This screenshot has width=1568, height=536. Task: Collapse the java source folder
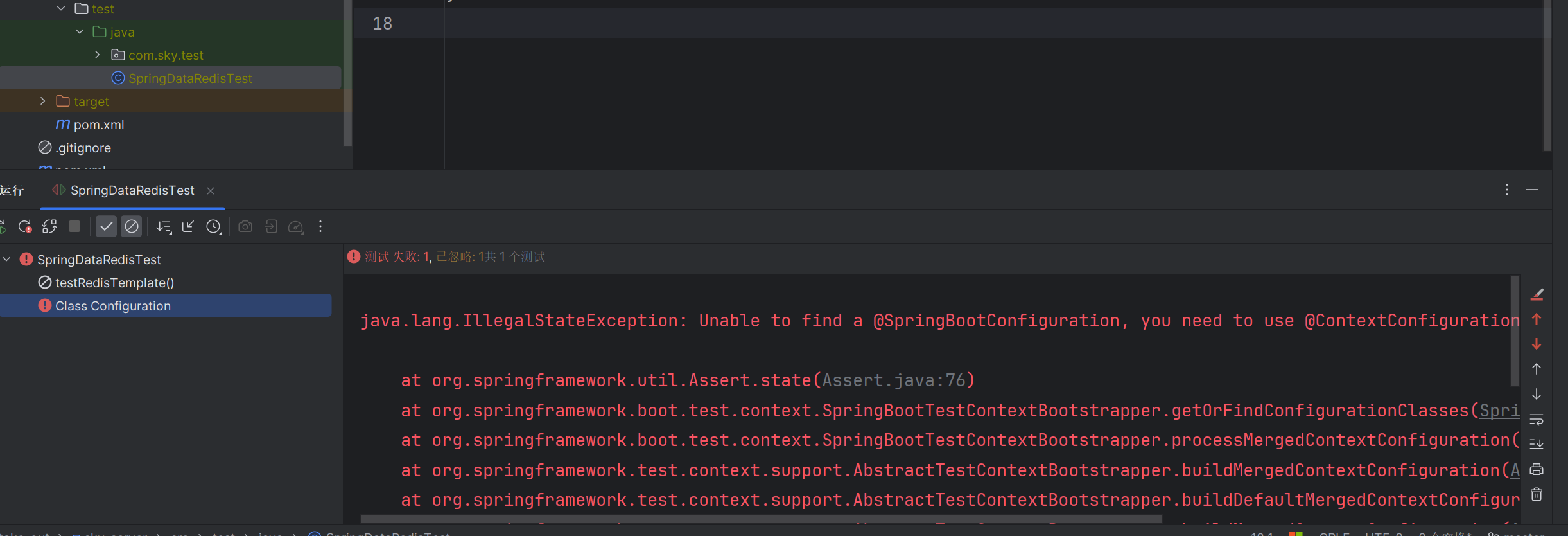(80, 31)
